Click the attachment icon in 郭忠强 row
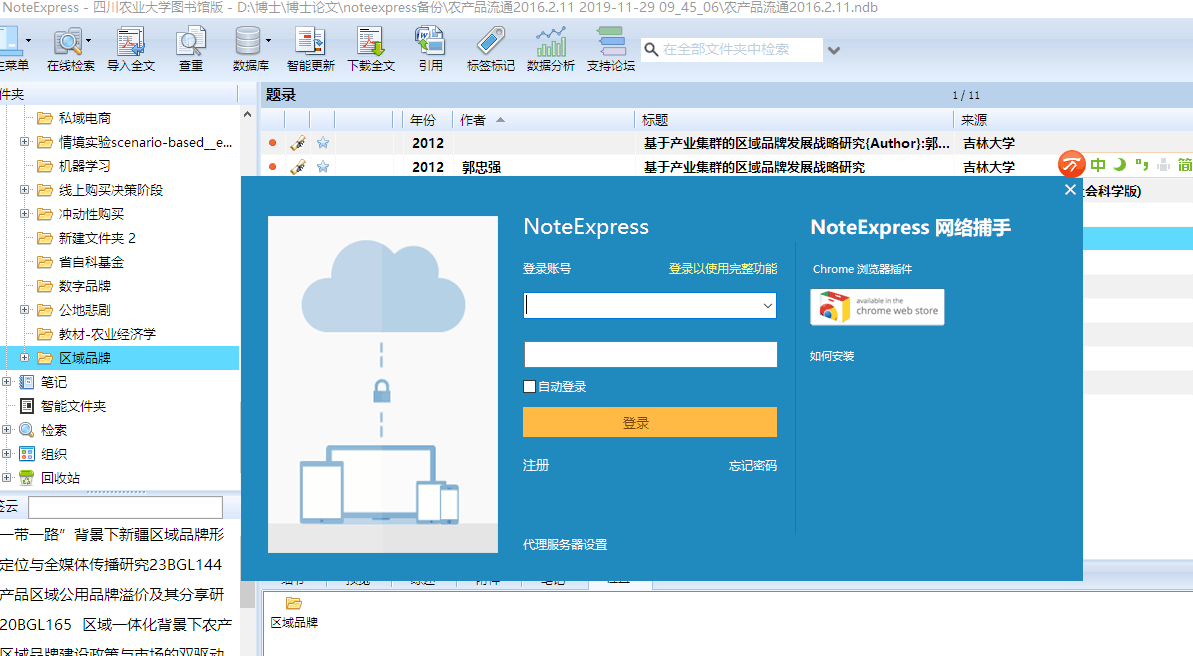This screenshot has height=656, width=1193. pos(297,167)
